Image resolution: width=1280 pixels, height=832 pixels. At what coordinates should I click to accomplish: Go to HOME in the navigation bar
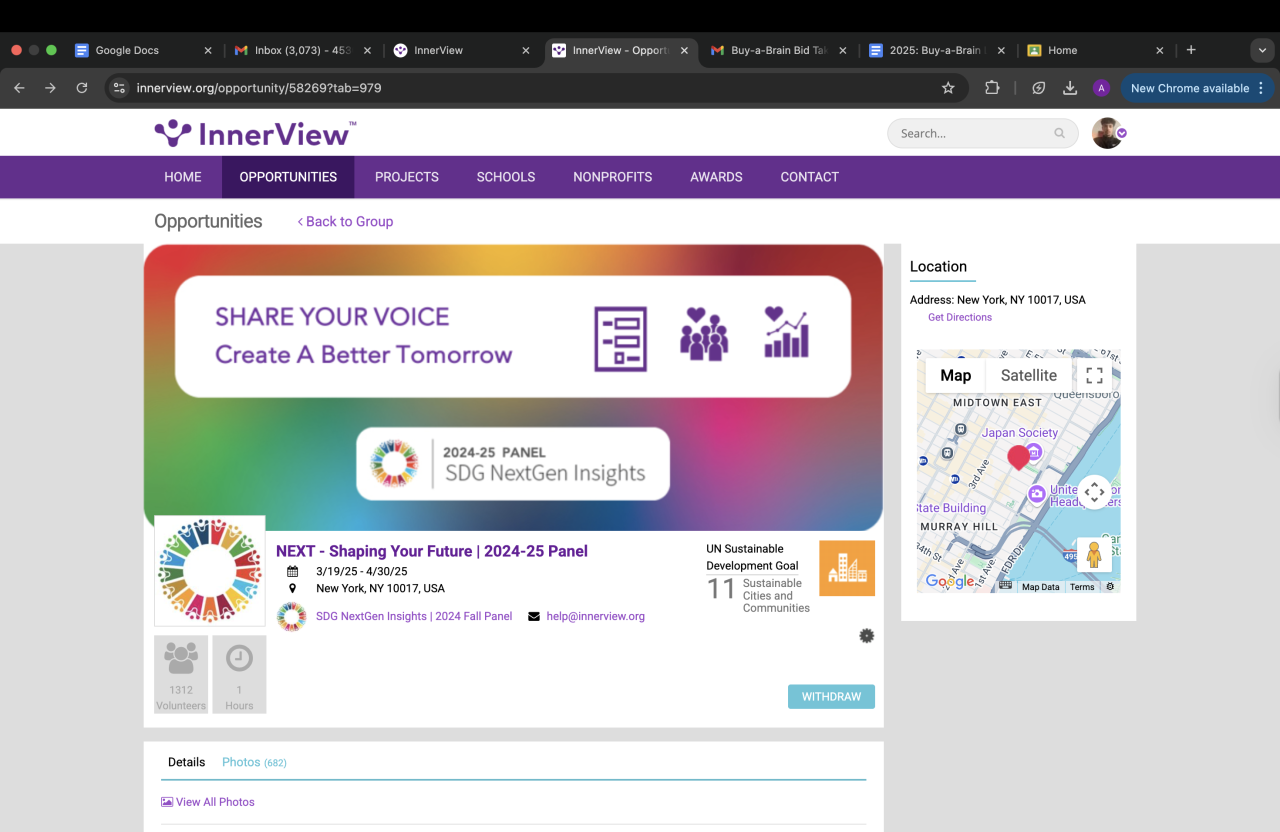pyautogui.click(x=183, y=177)
